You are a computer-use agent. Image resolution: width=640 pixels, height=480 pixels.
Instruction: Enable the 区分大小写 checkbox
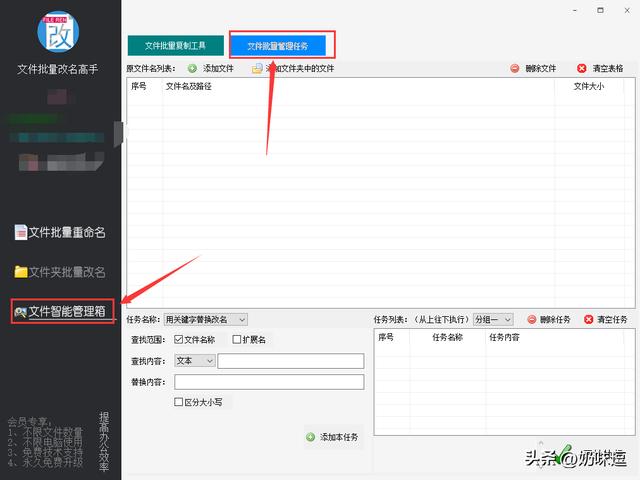click(x=178, y=402)
